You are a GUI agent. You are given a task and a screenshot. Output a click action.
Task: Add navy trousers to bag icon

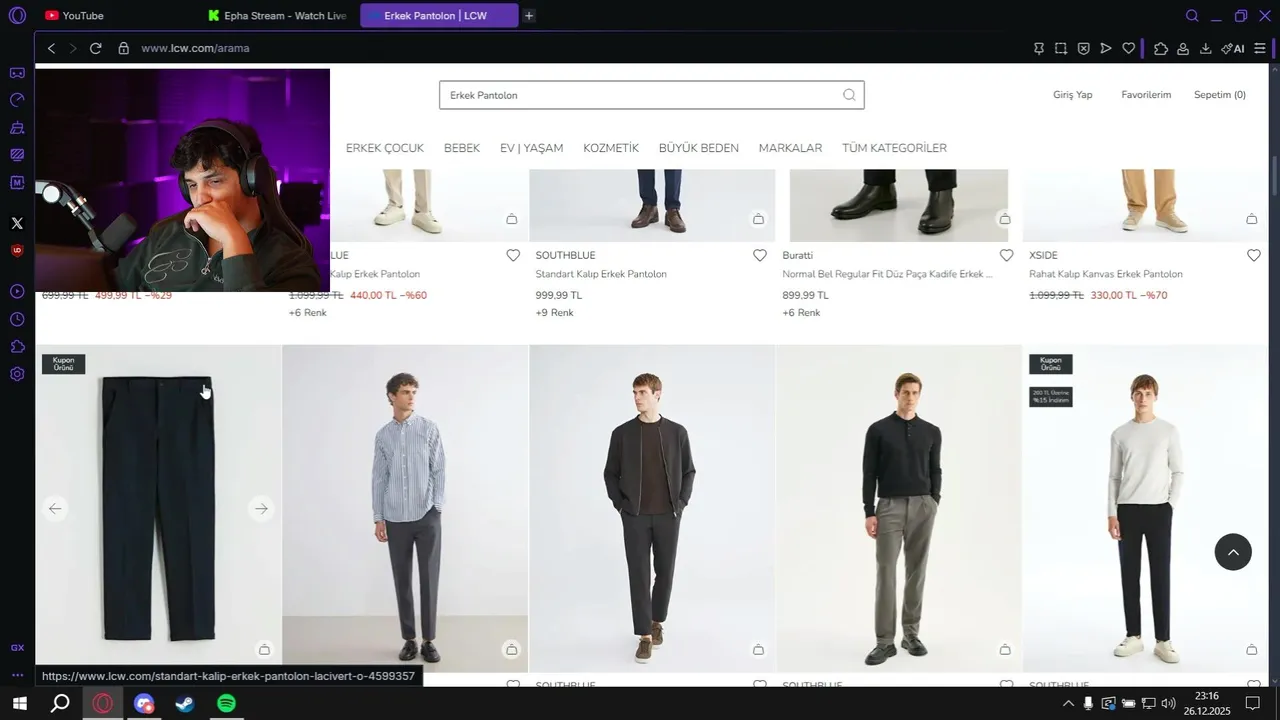pos(264,650)
